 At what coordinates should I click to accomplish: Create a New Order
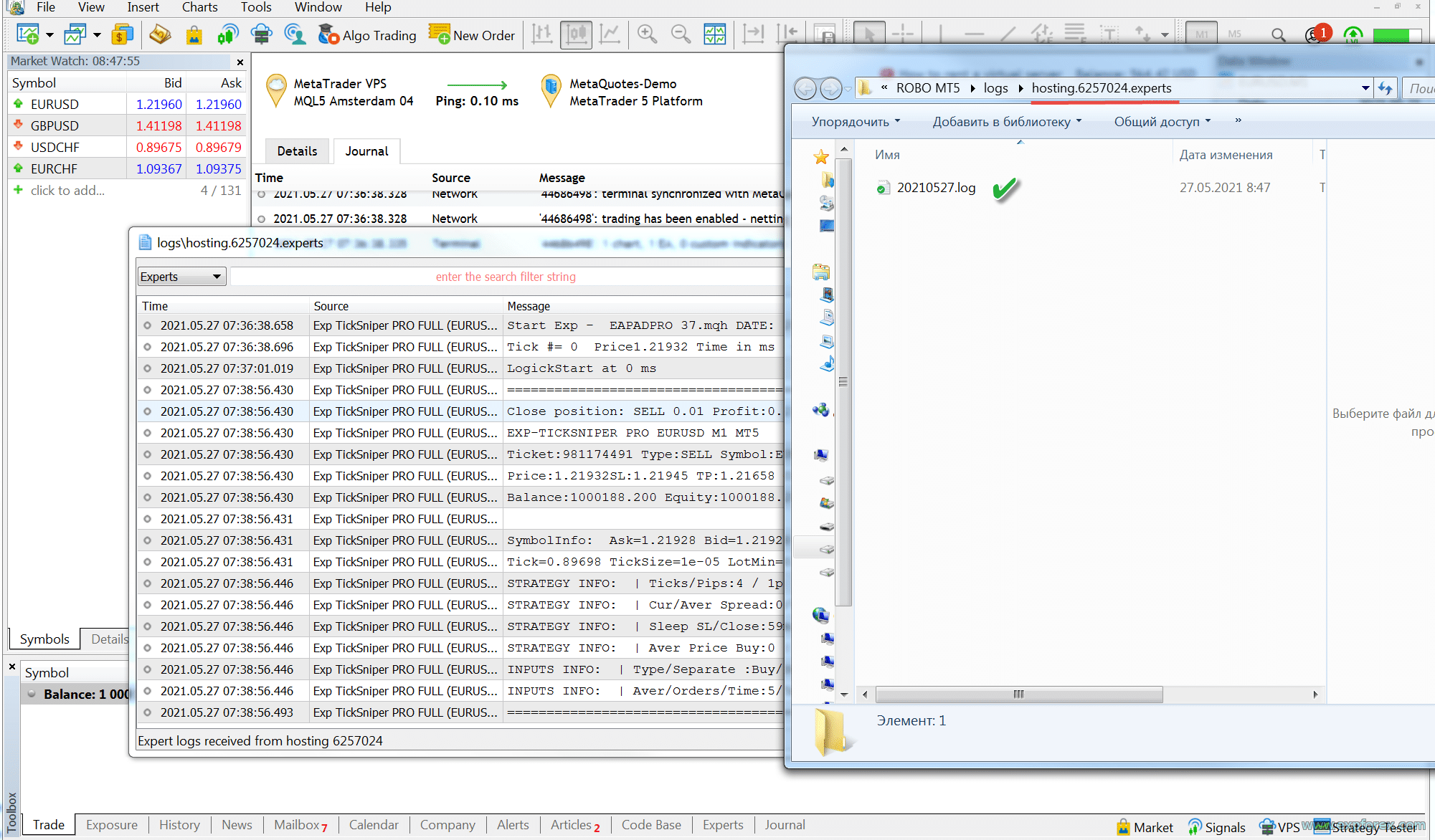coord(472,35)
